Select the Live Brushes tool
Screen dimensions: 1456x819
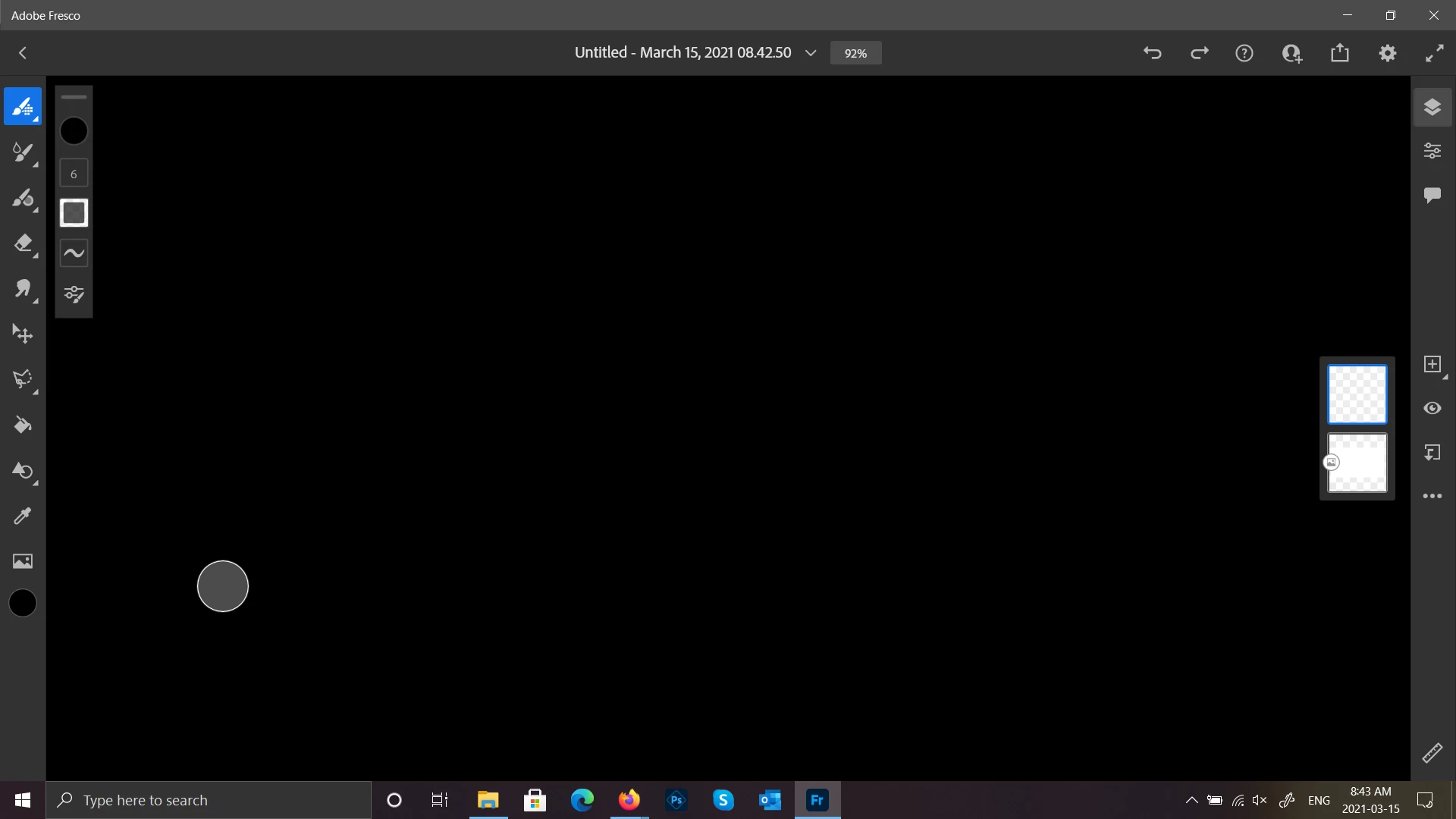[x=23, y=152]
